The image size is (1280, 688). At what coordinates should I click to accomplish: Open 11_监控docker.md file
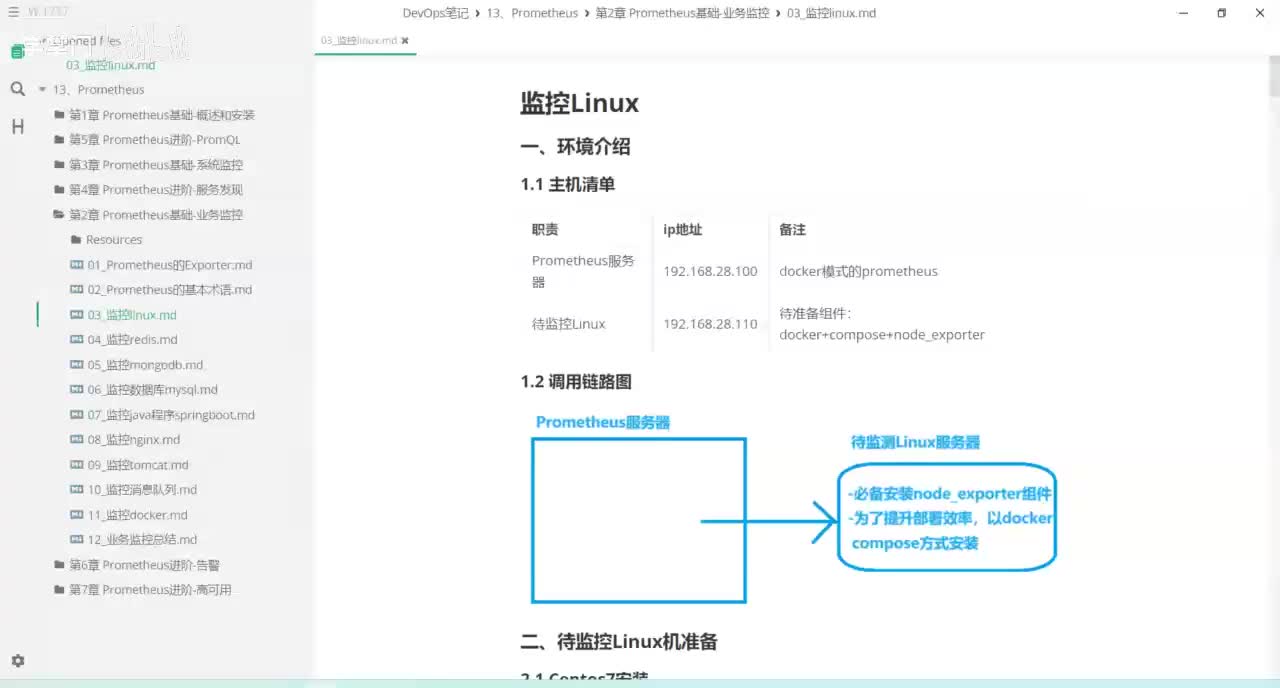coord(137,515)
